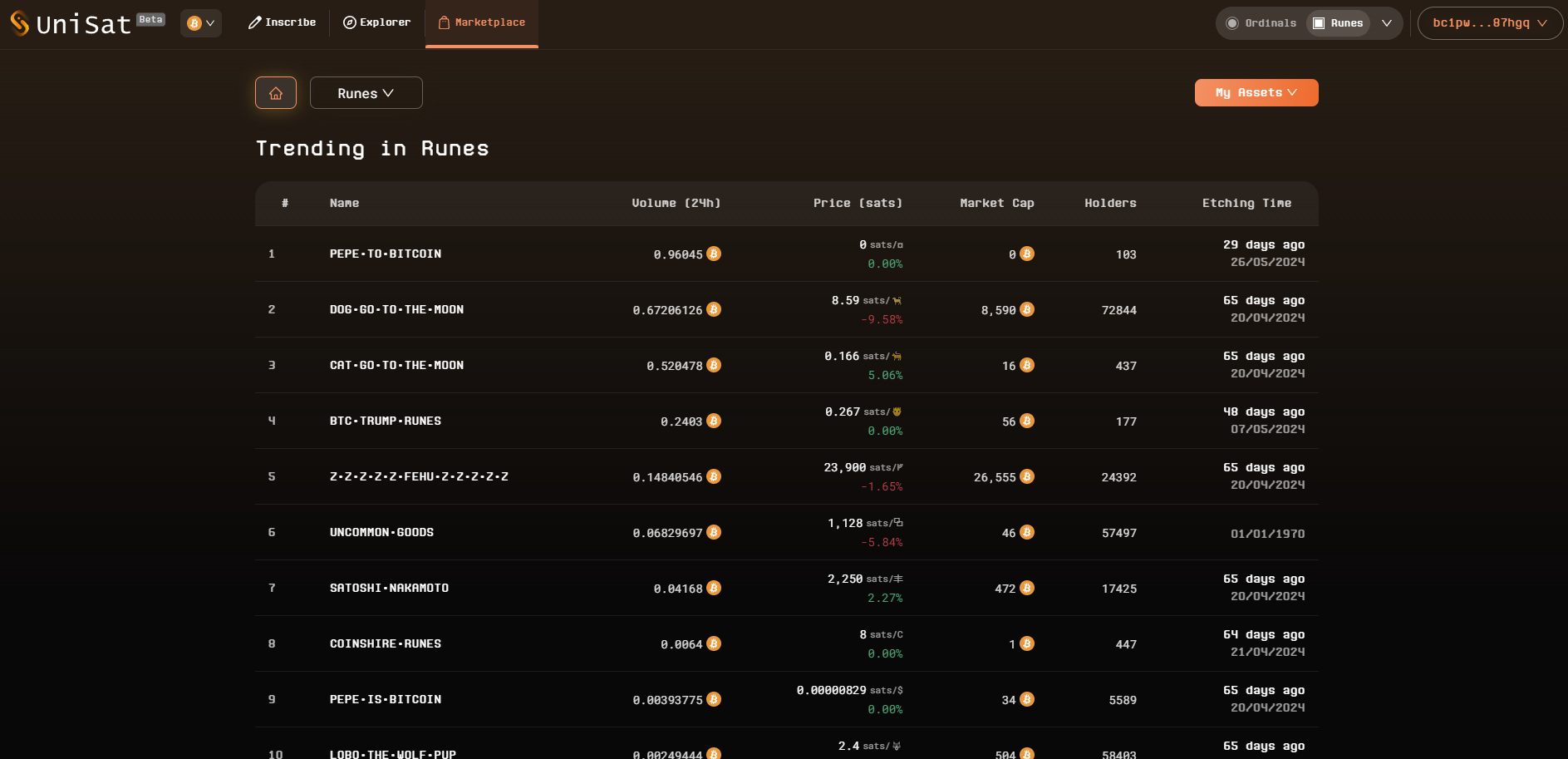1568x759 pixels.
Task: Click Bitcoin icon beside market cap 34
Action: [x=1027, y=699]
